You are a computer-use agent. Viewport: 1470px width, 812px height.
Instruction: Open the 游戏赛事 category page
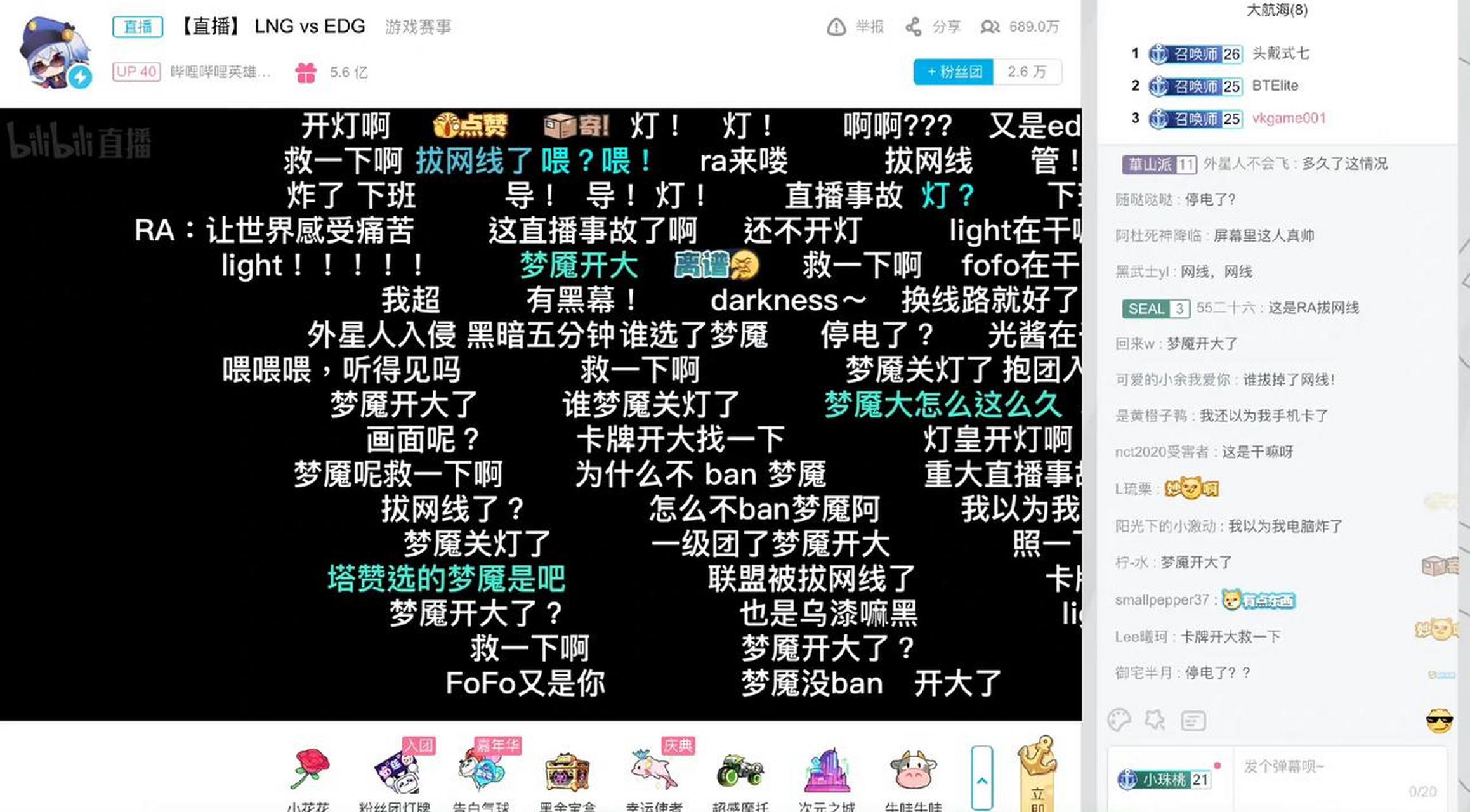(419, 27)
